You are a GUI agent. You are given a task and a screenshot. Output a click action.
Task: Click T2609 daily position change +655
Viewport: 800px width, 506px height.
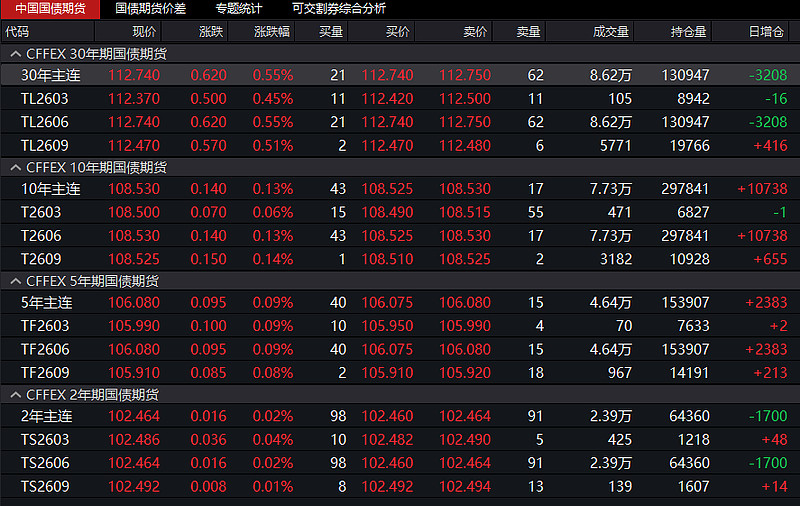click(770, 259)
